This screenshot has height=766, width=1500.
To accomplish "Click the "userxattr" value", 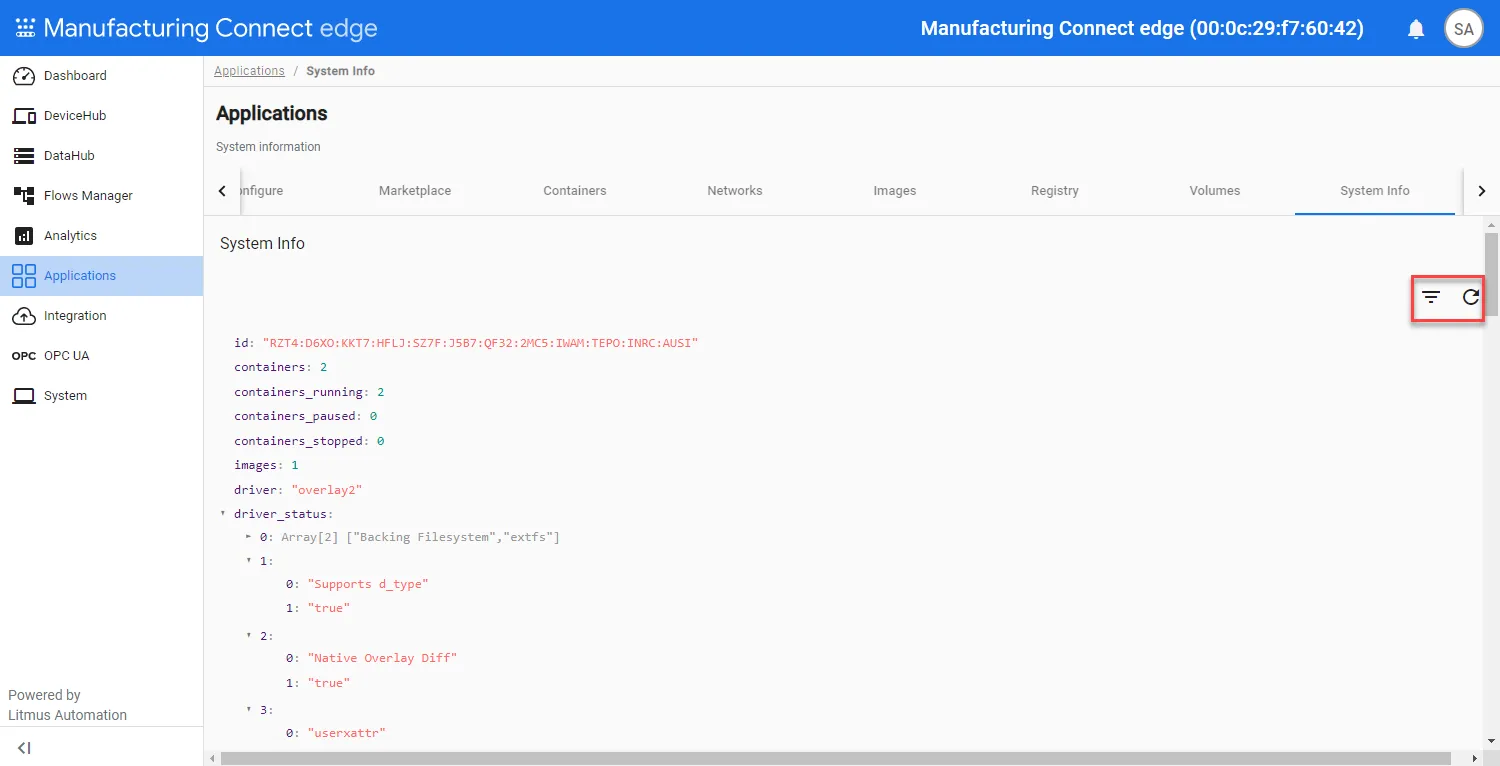I will (x=347, y=733).
